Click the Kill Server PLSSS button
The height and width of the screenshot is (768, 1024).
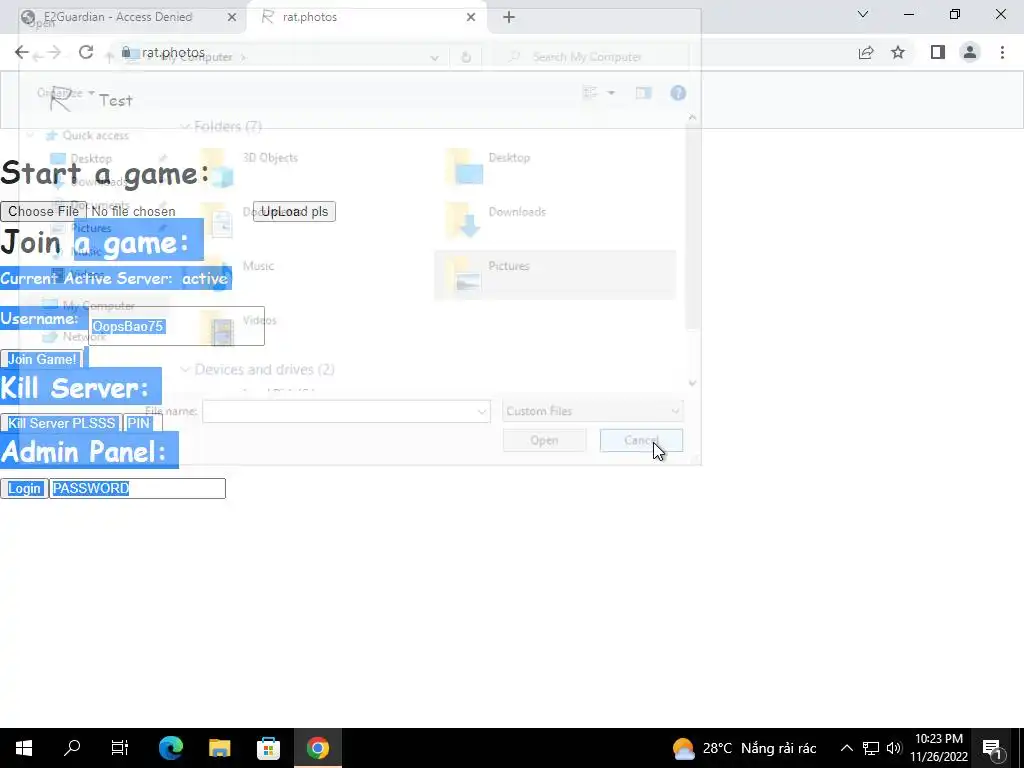pyautogui.click(x=61, y=423)
